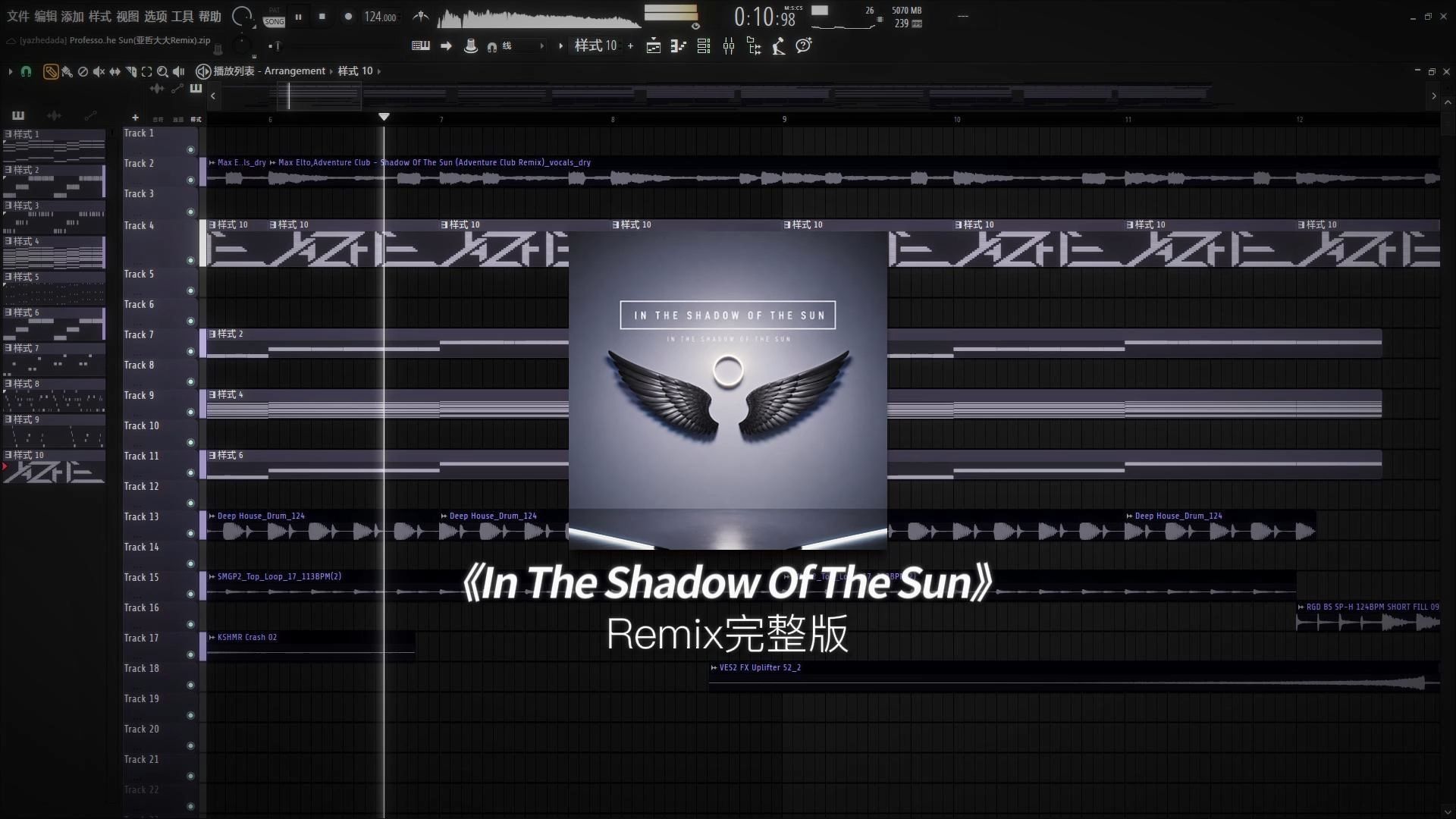This screenshot has height=819, width=1456.
Task: Open the playlist window icon
Action: pyautogui.click(x=653, y=47)
